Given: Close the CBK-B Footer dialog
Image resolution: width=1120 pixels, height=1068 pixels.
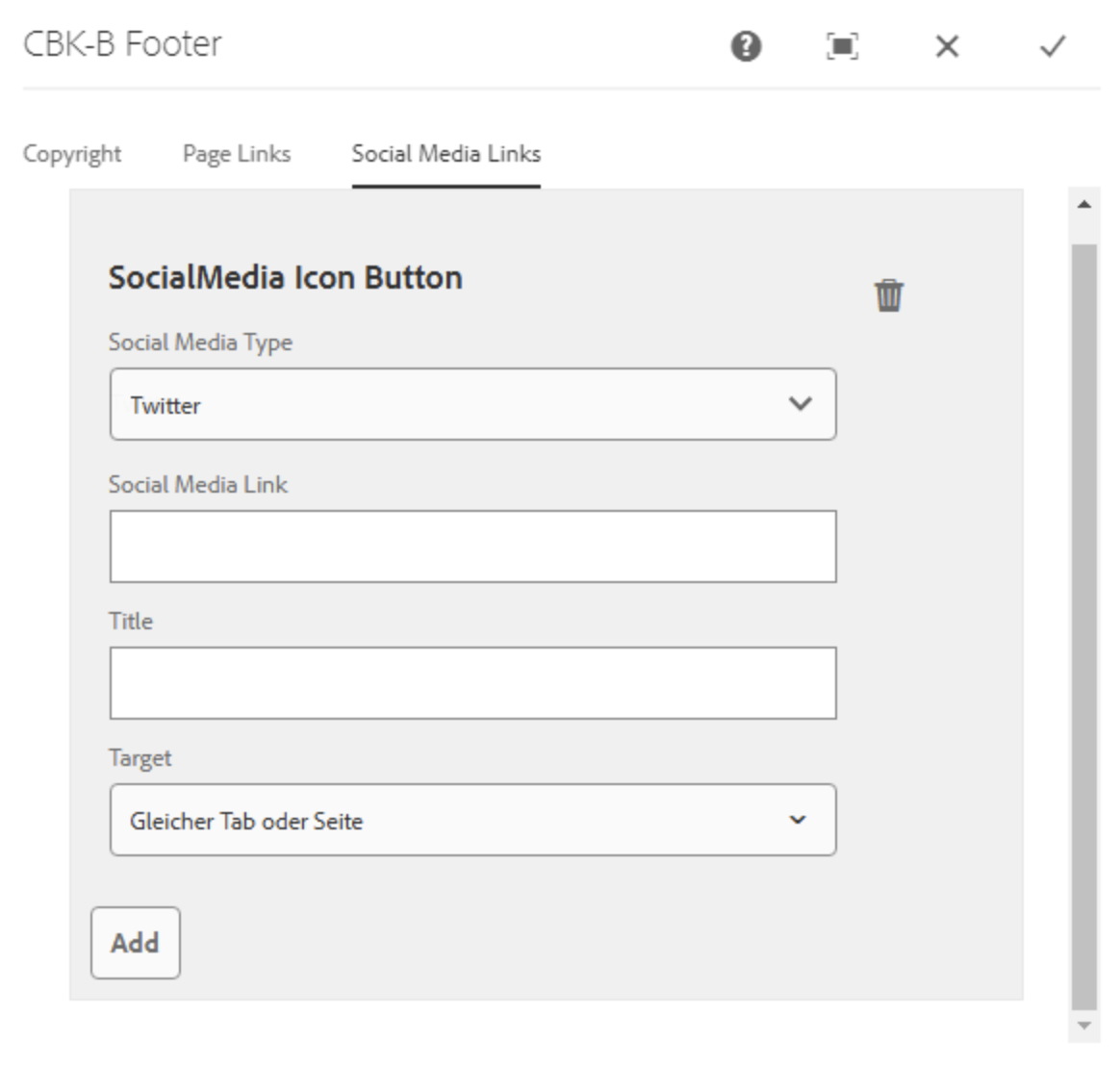Looking at the screenshot, I should pyautogui.click(x=949, y=46).
